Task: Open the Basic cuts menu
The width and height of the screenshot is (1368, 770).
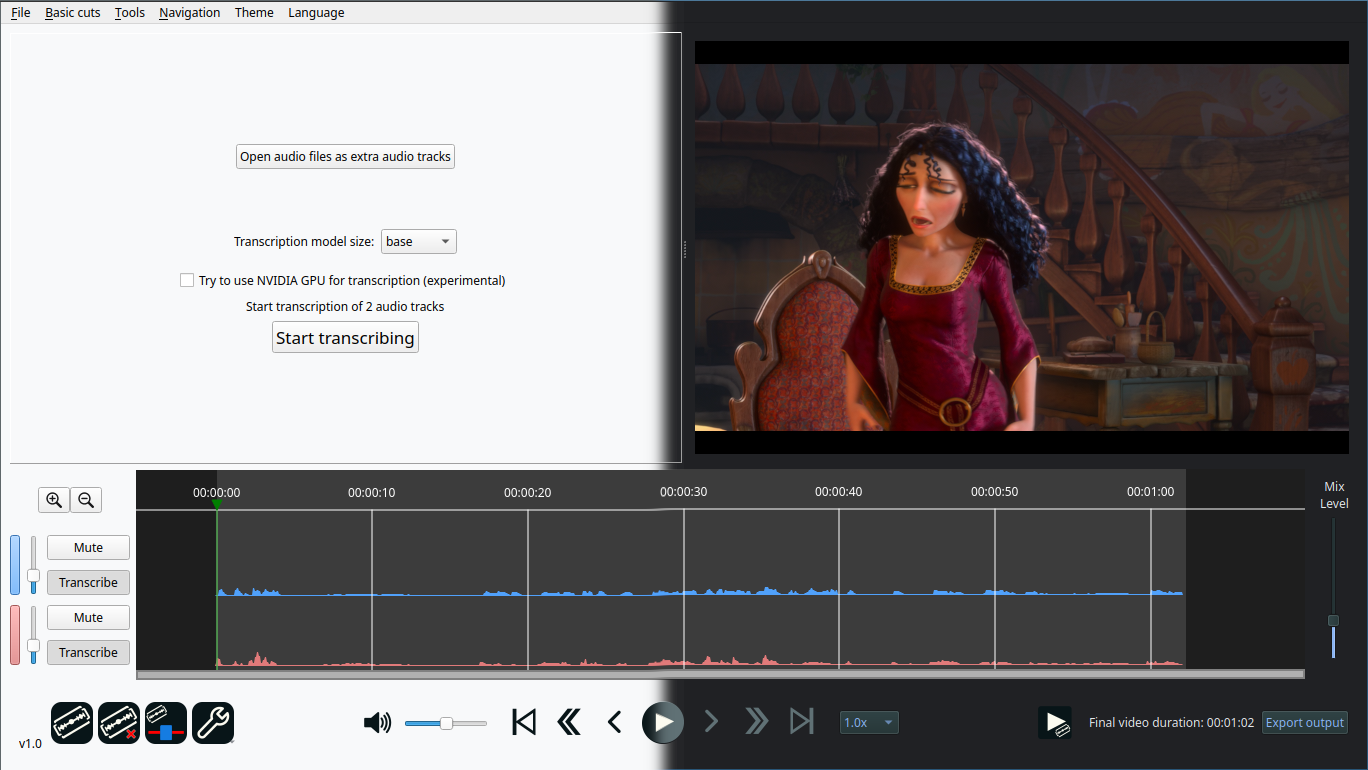Action: coord(73,13)
